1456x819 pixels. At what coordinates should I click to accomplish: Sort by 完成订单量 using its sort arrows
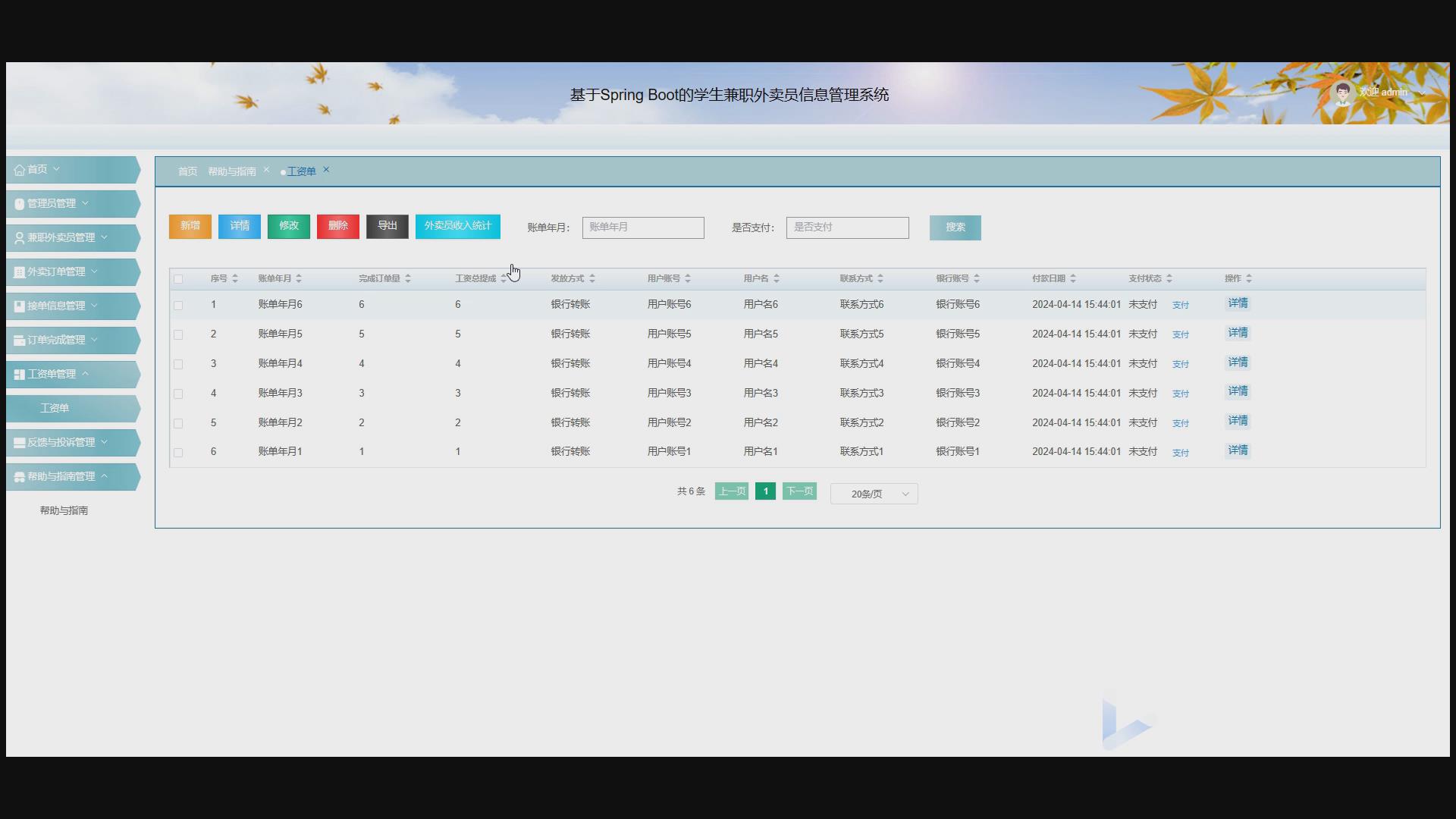[409, 278]
